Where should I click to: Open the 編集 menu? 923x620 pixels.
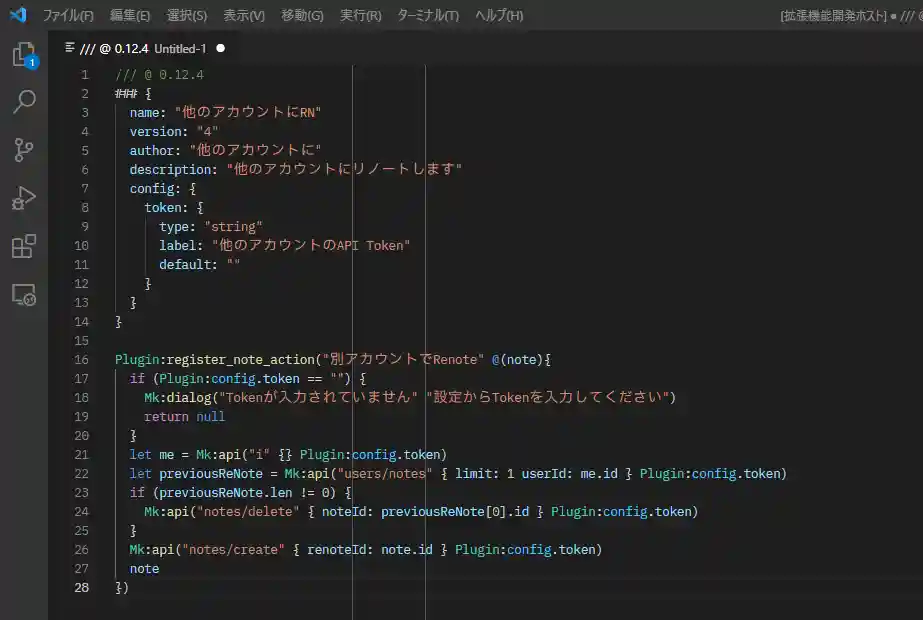tap(126, 15)
